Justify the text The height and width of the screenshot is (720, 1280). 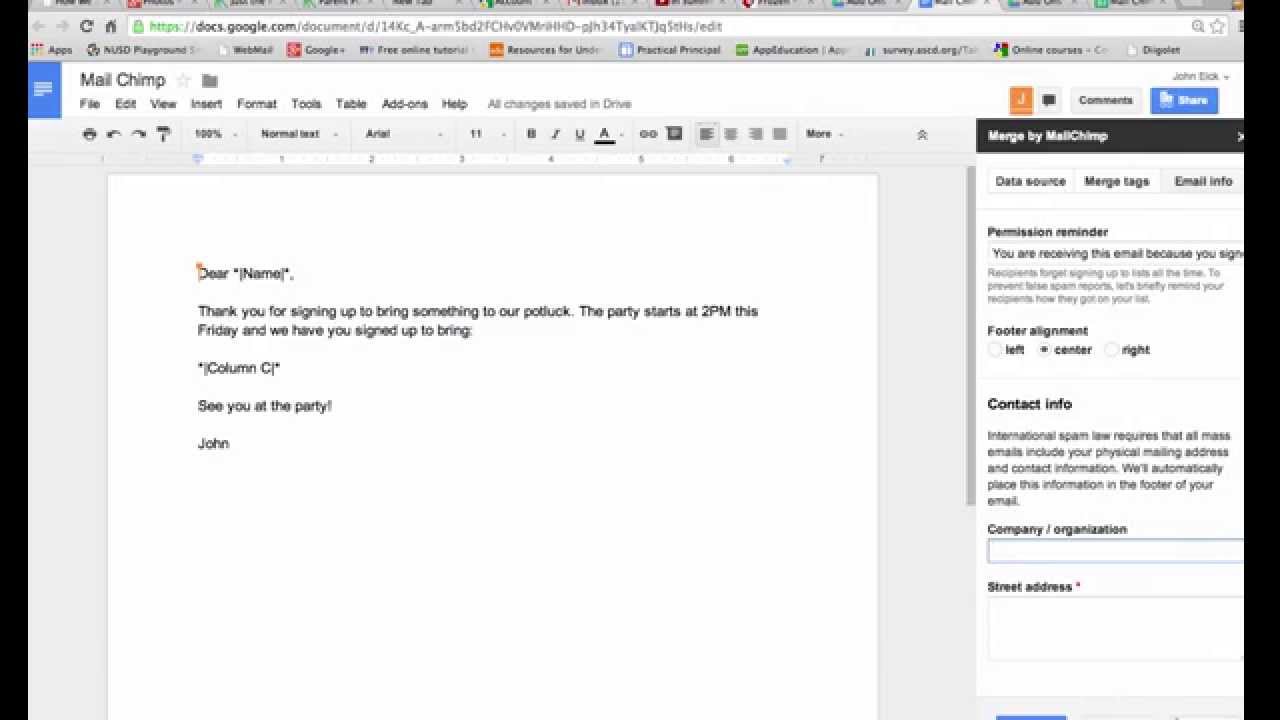click(780, 134)
